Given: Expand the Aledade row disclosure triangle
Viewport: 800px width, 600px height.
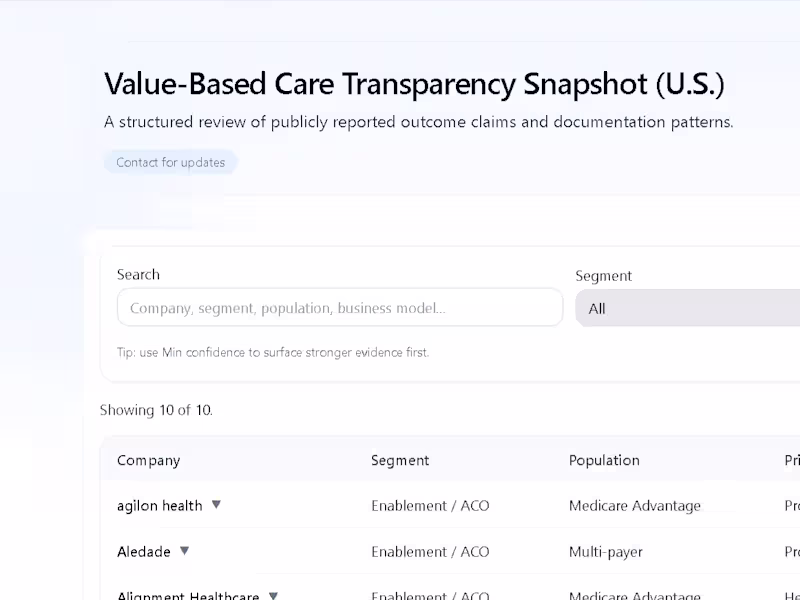Looking at the screenshot, I should pos(184,551).
